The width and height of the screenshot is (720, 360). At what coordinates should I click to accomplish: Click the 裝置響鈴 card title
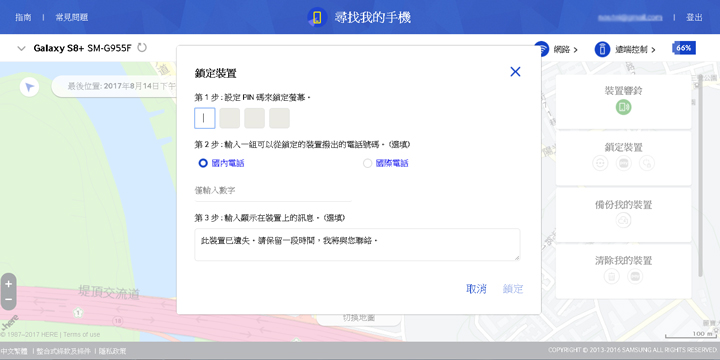coord(624,90)
